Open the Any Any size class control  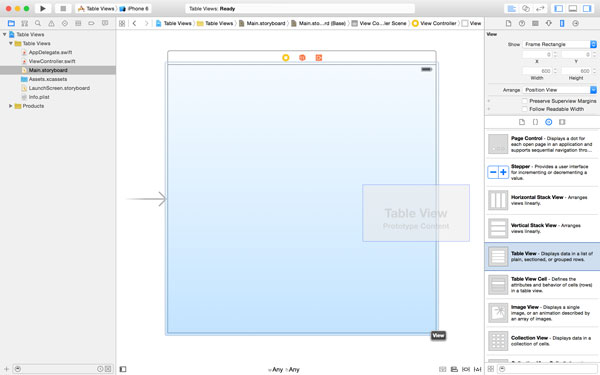[284, 370]
